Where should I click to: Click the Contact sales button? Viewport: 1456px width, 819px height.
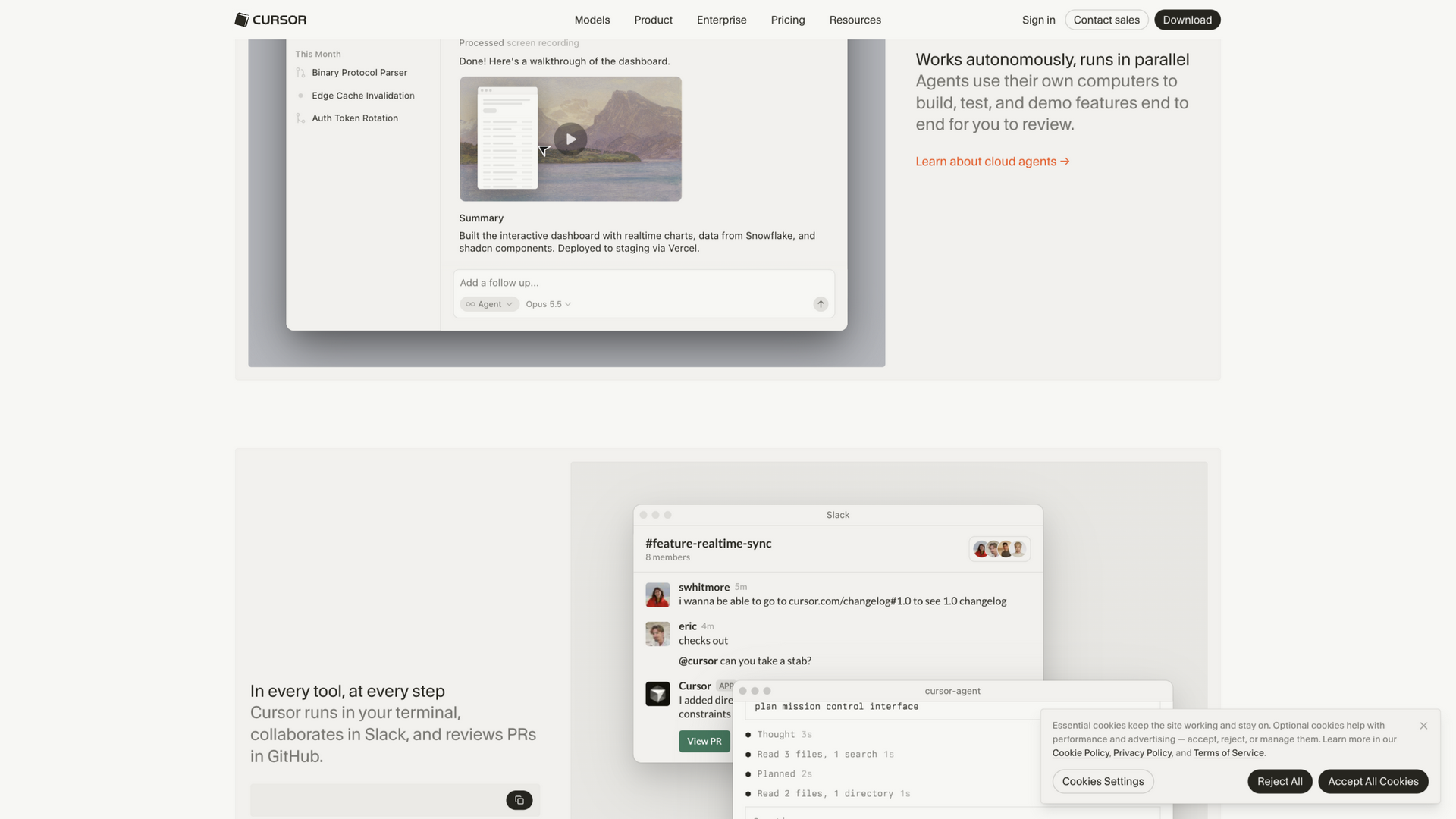1106,20
